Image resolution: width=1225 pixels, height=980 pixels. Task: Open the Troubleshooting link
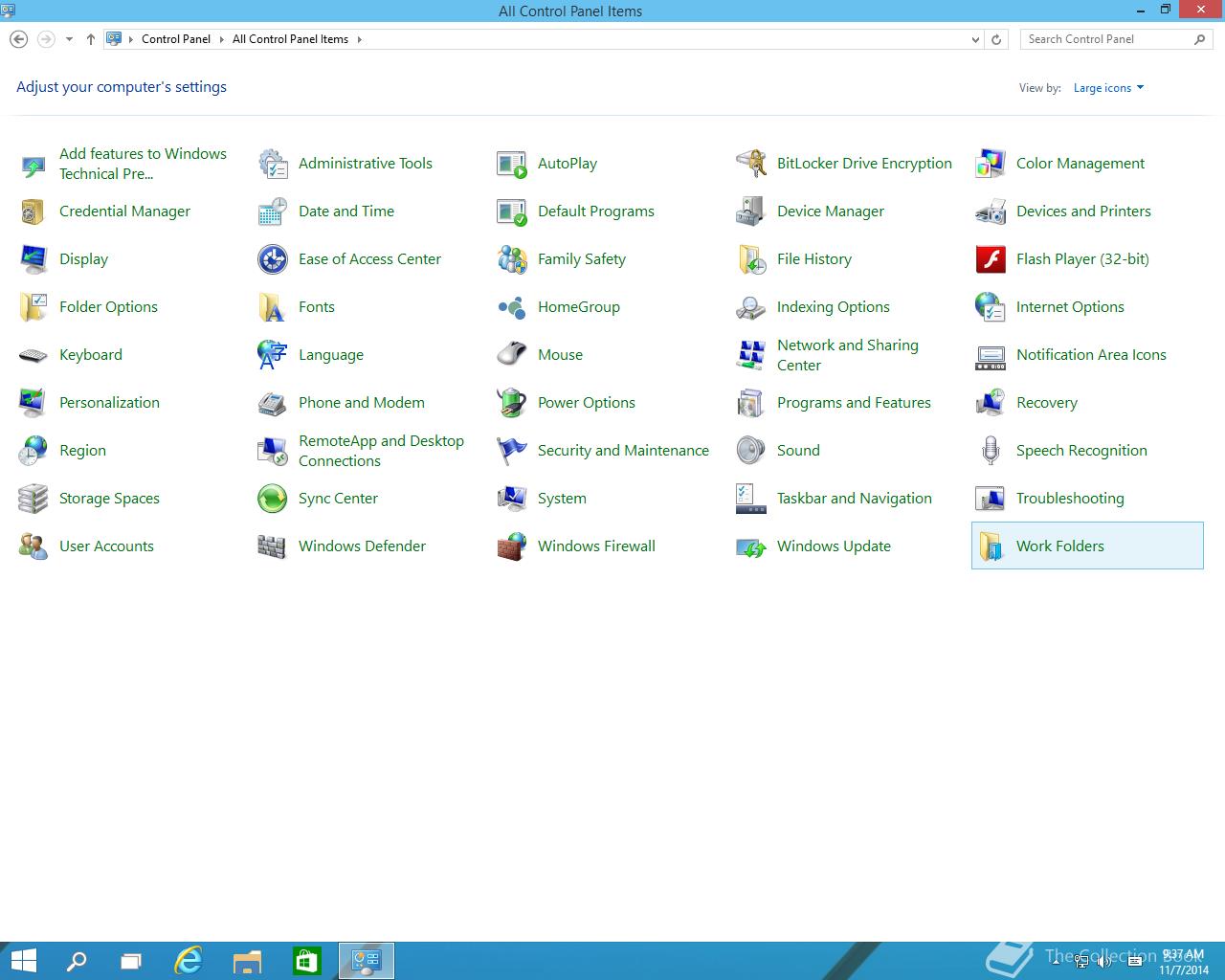coord(1070,499)
